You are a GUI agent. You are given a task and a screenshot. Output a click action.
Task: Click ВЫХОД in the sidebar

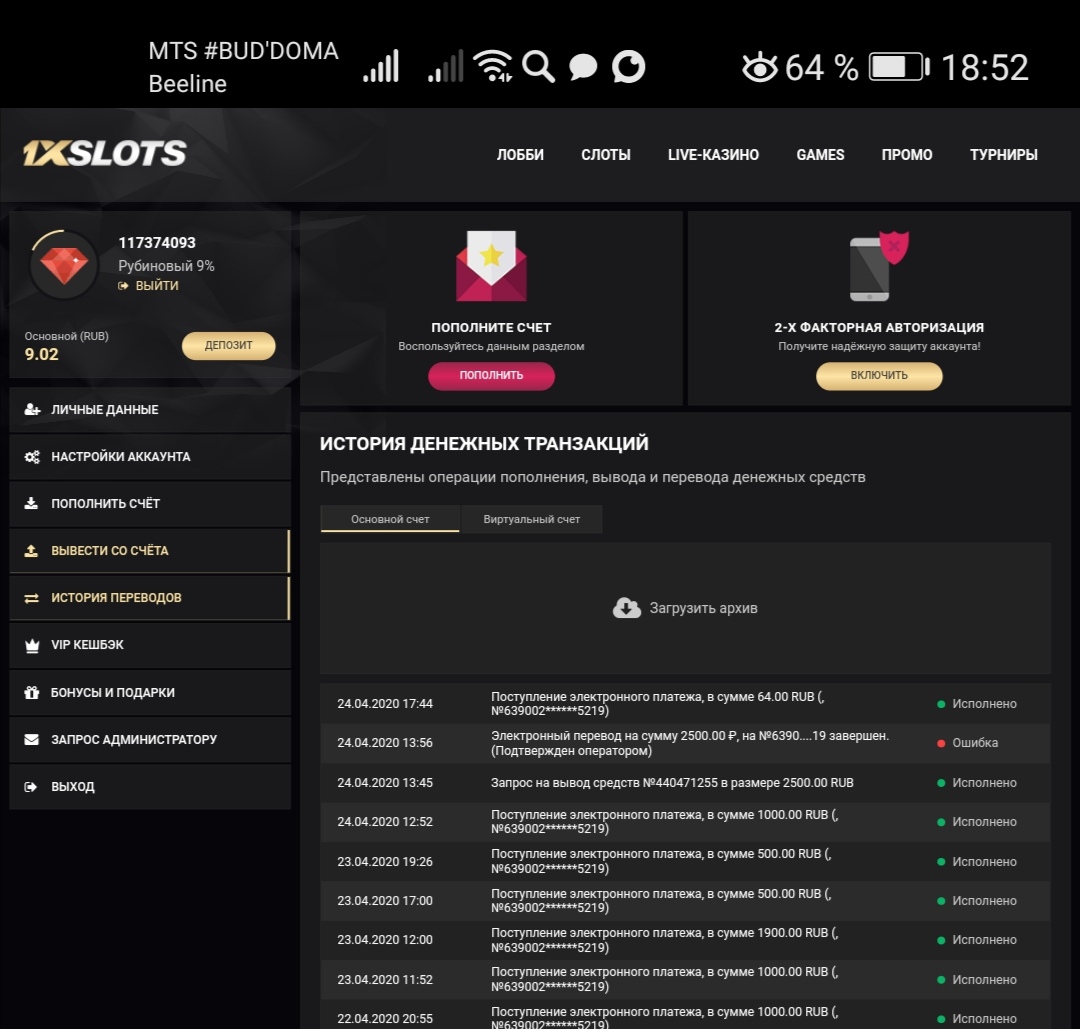pos(150,787)
